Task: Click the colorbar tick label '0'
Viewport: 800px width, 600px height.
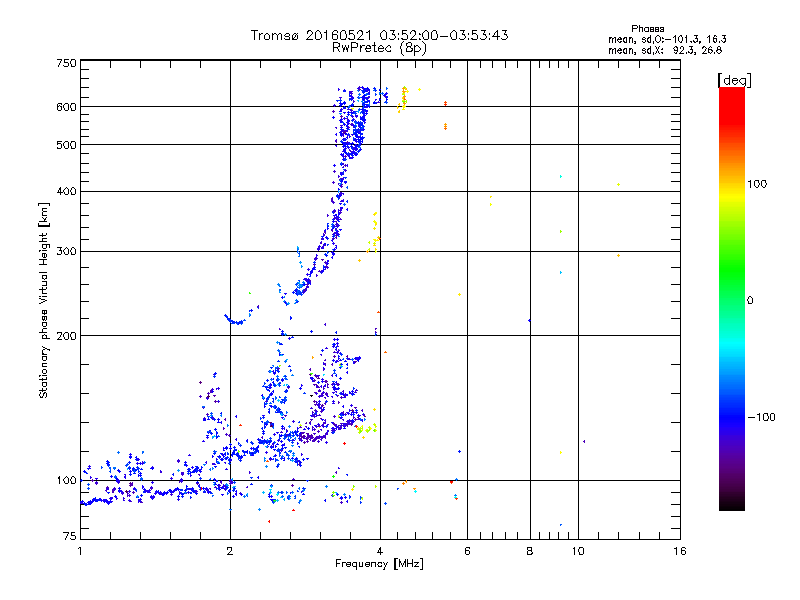Action: coord(750,301)
